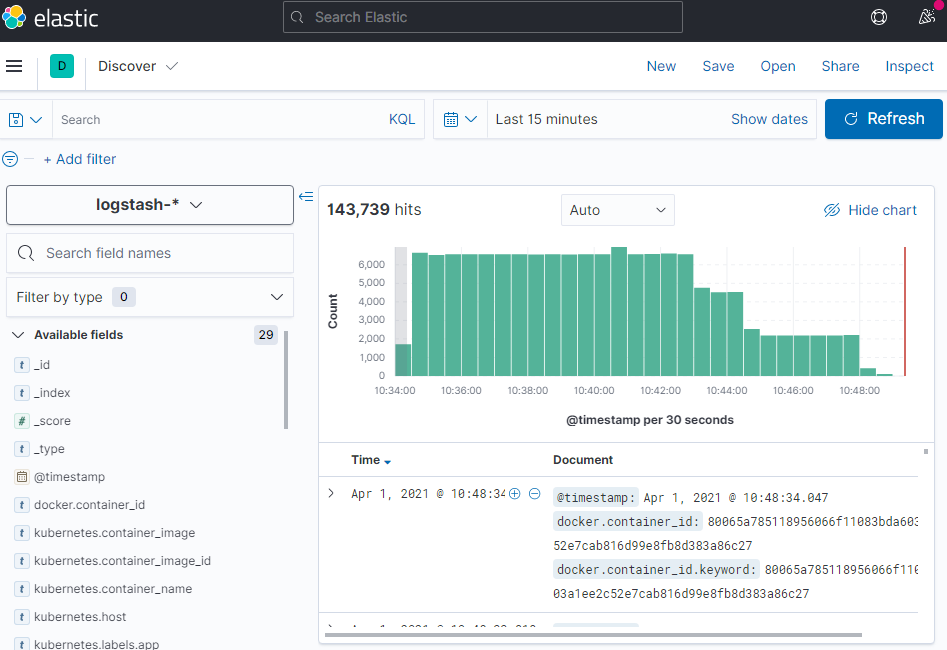Click the Add filter link
This screenshot has width=947, height=650.
point(80,159)
